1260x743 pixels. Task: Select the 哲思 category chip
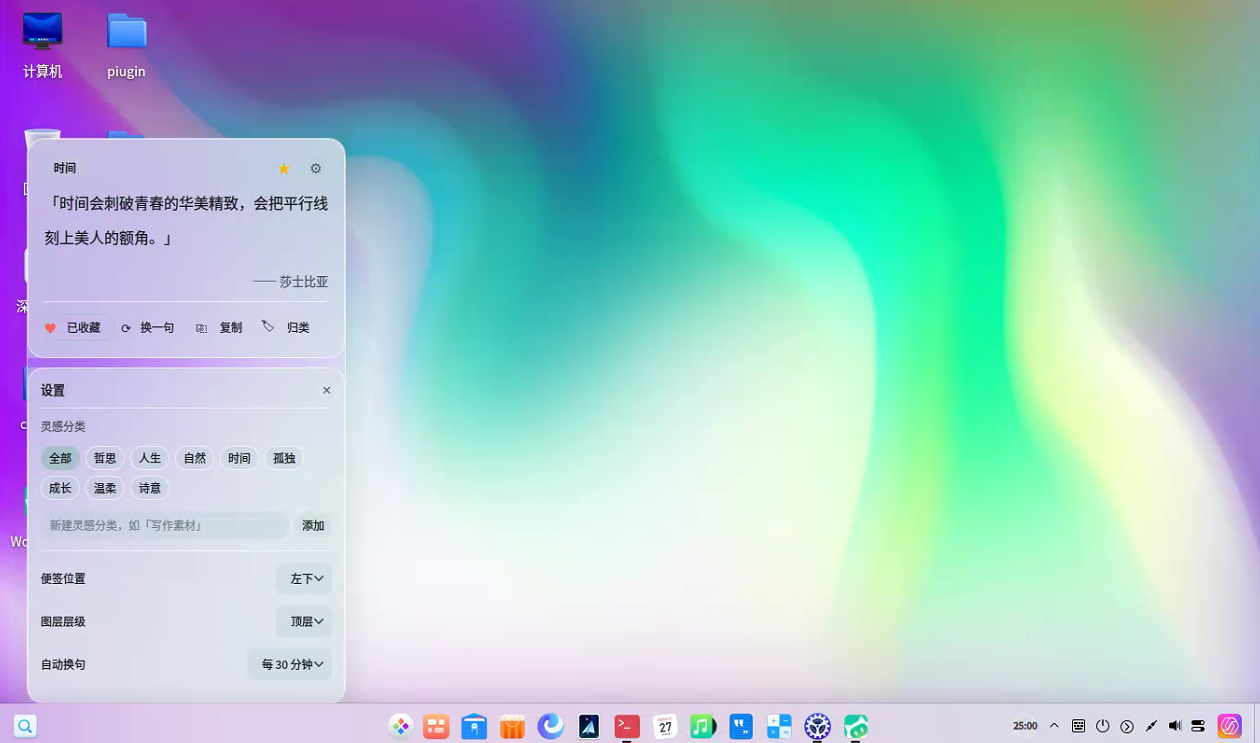point(105,458)
